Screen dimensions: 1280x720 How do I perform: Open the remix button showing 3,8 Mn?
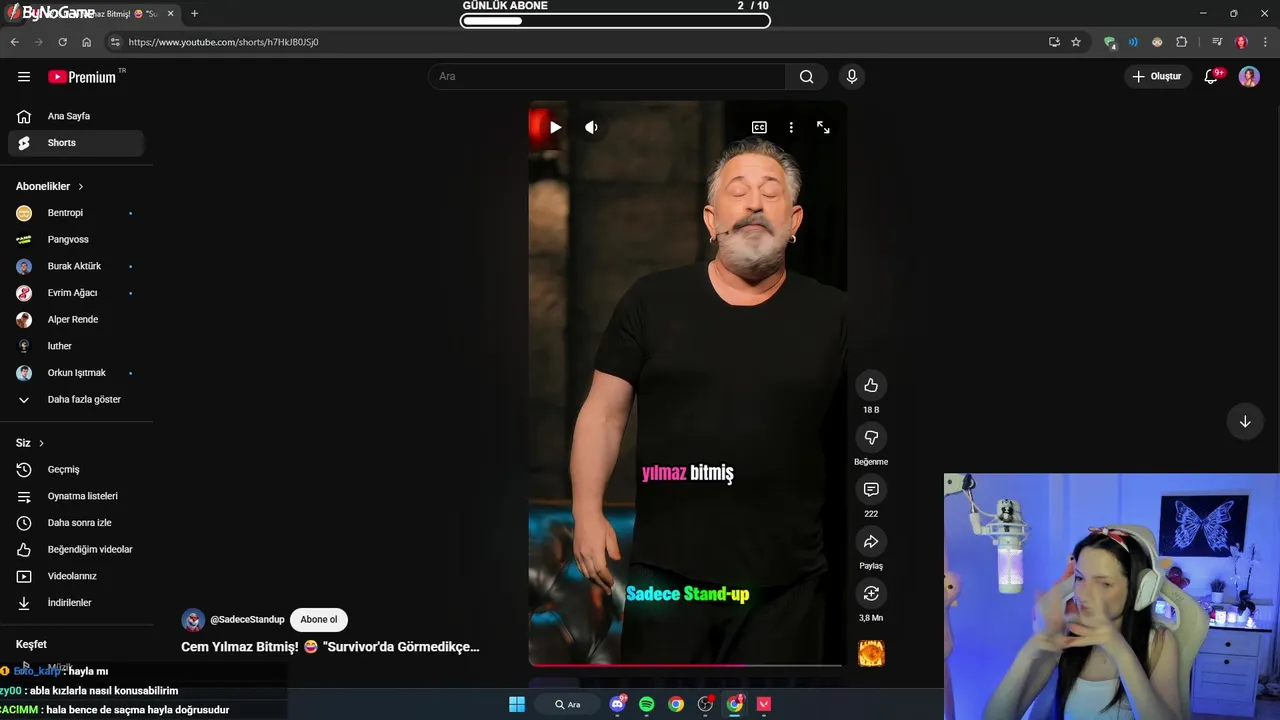(871, 593)
